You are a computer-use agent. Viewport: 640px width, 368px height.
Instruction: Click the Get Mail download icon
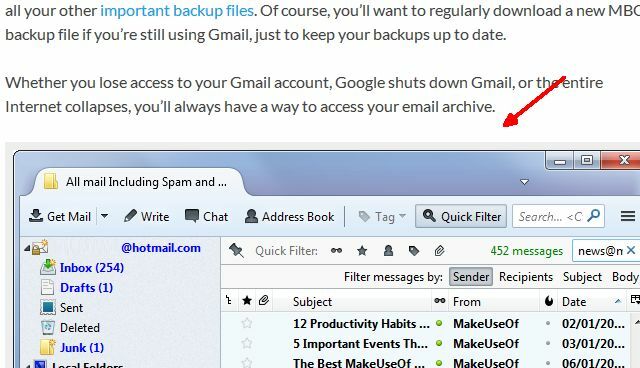[36, 216]
